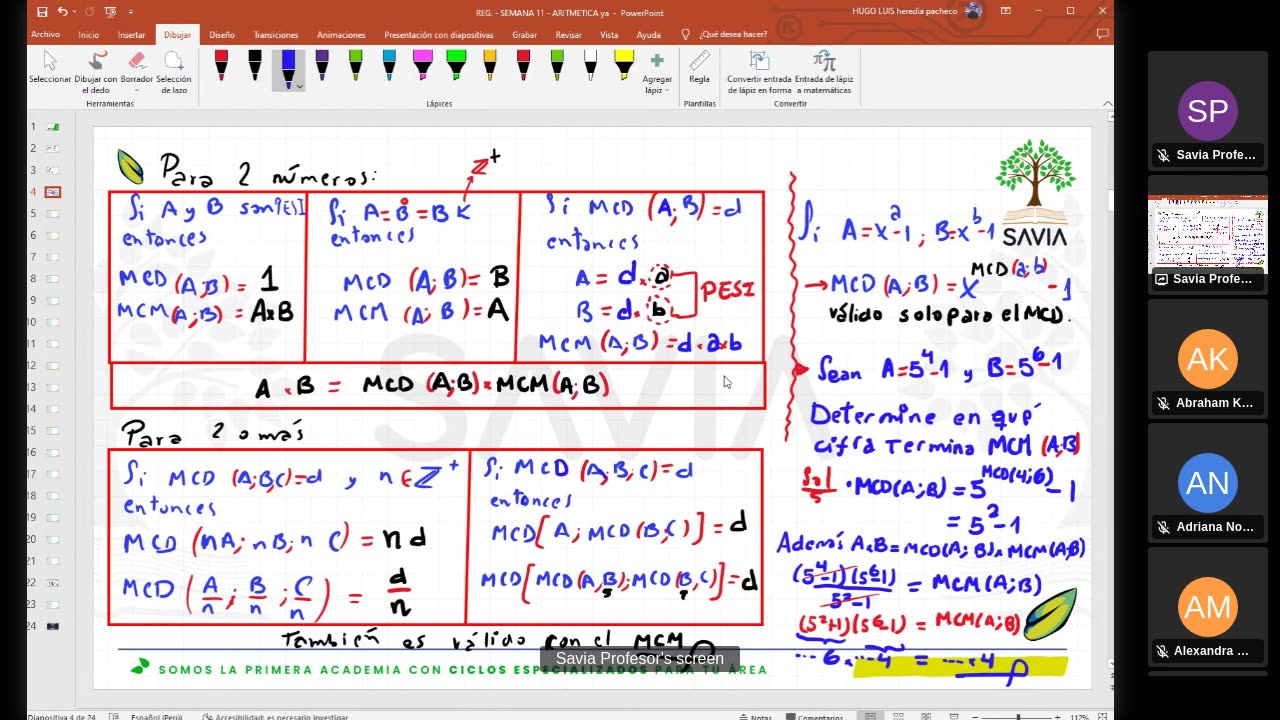The image size is (1280, 720).
Task: Select the black pen
Action: pos(255,66)
